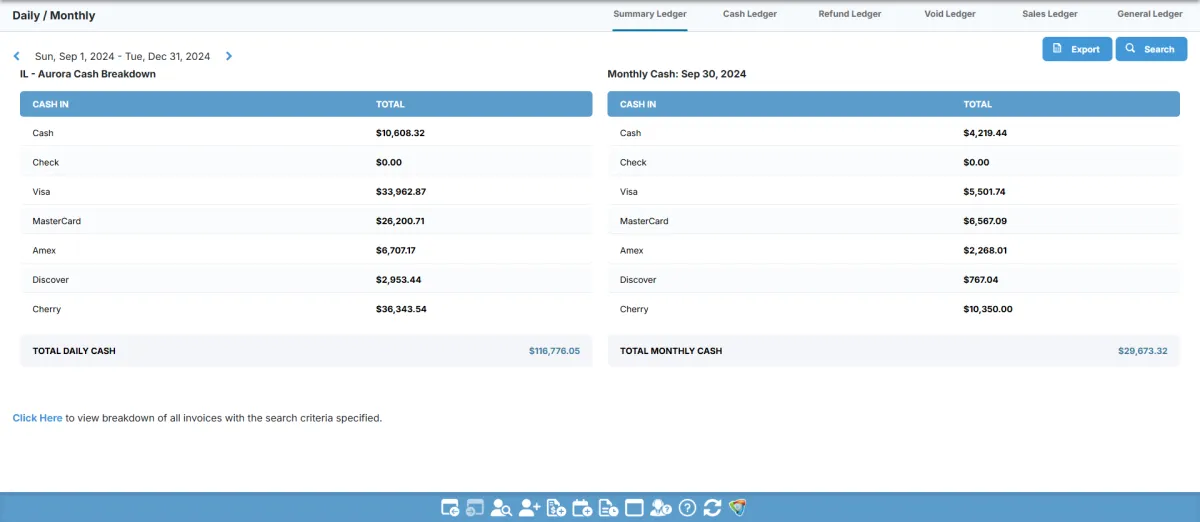Click monthly MasterCard total $6,567.09
This screenshot has width=1200, height=522.
[x=985, y=221]
